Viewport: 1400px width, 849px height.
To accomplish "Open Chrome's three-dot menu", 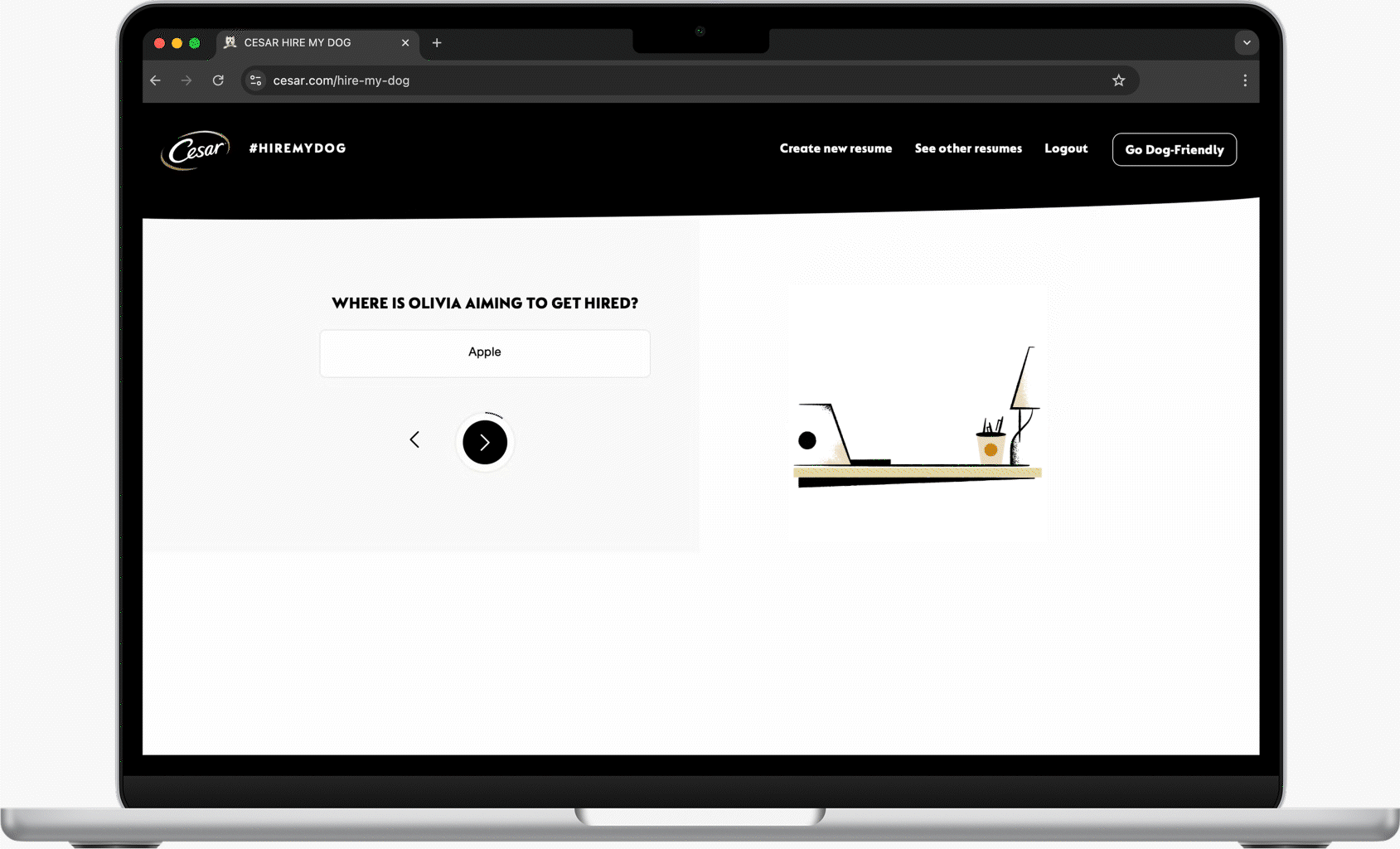I will point(1244,80).
